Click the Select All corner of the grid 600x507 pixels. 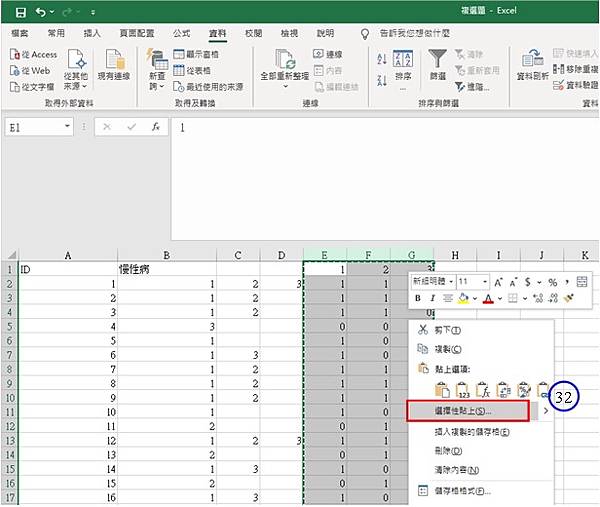11,255
